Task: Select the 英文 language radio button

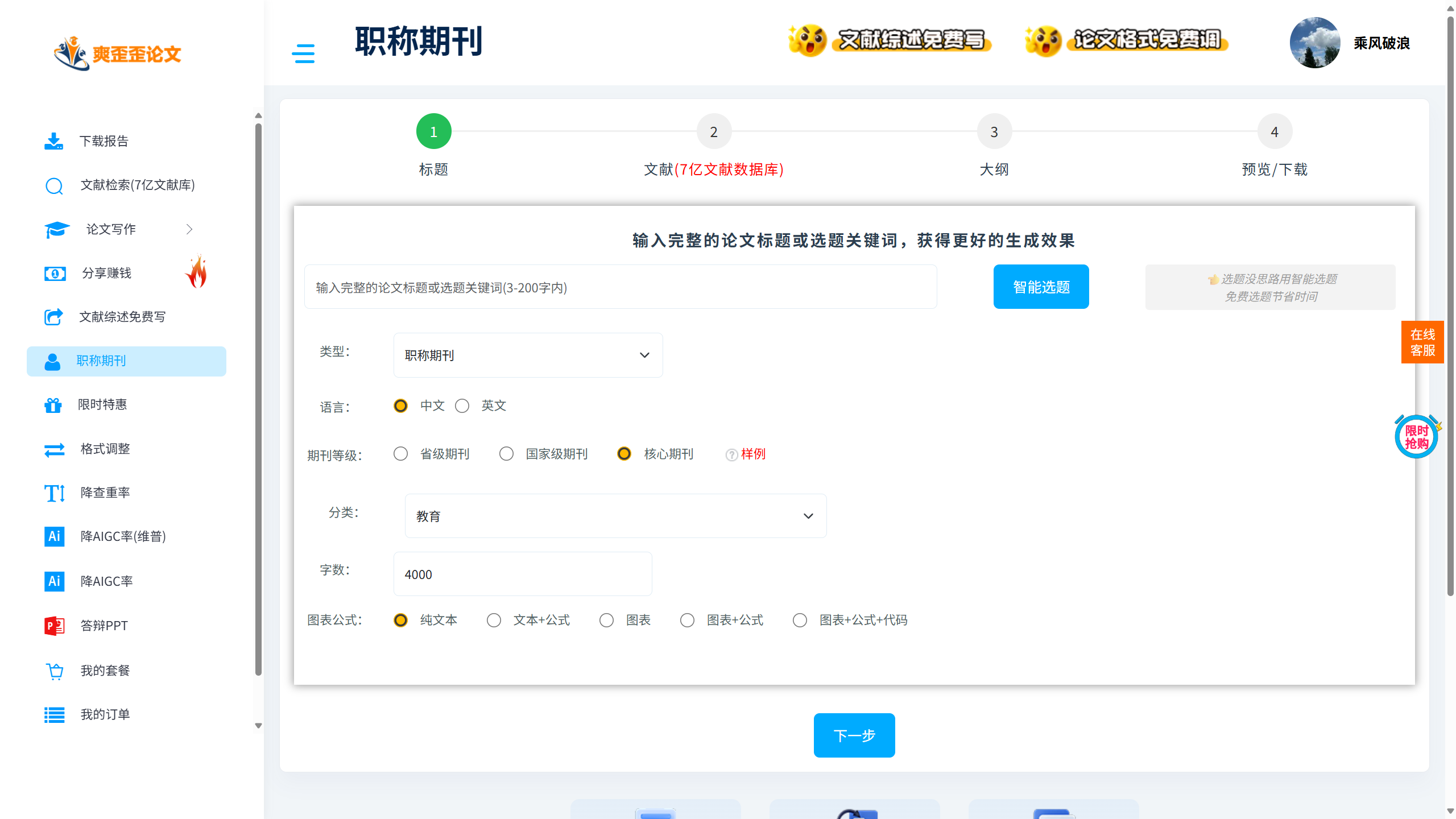Action: pyautogui.click(x=462, y=406)
